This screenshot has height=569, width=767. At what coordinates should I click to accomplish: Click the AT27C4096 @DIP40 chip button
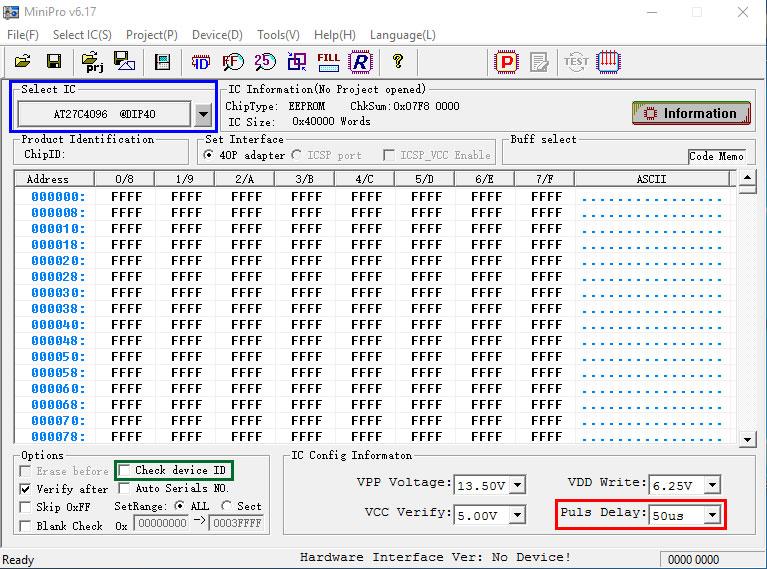point(104,114)
